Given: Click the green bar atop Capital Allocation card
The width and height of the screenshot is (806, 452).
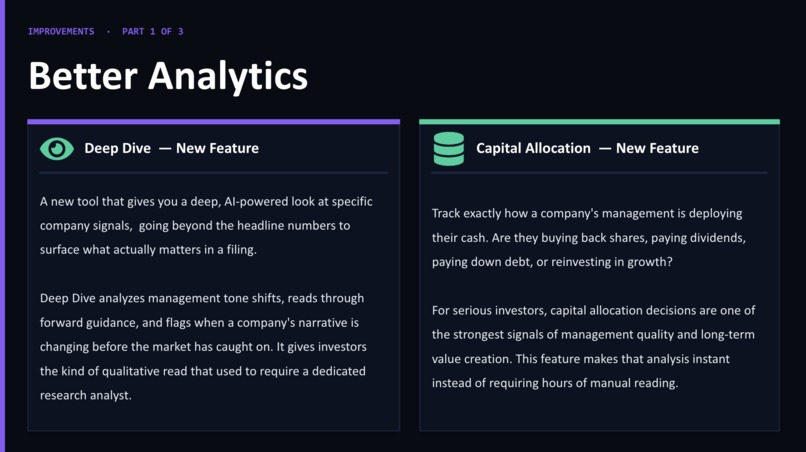Looking at the screenshot, I should (599, 122).
